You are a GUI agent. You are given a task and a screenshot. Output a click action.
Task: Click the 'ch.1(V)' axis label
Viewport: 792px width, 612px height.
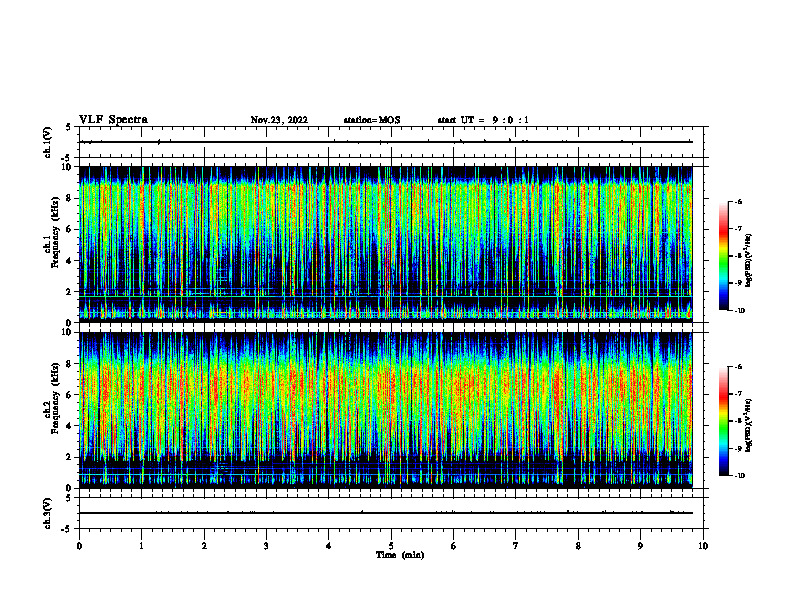pyautogui.click(x=47, y=142)
